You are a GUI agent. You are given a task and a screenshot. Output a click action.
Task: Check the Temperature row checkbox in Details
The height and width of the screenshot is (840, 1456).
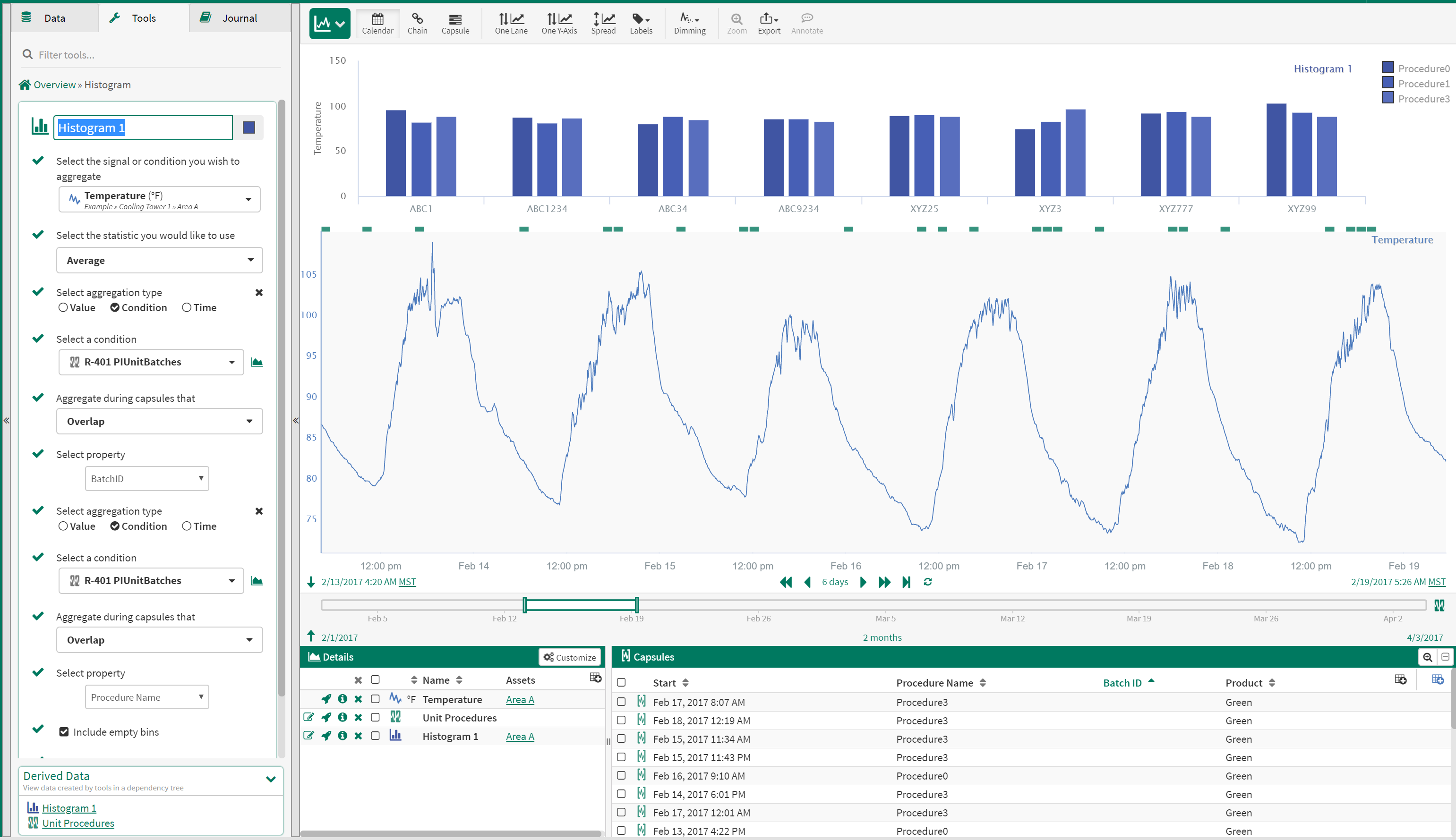tap(375, 699)
